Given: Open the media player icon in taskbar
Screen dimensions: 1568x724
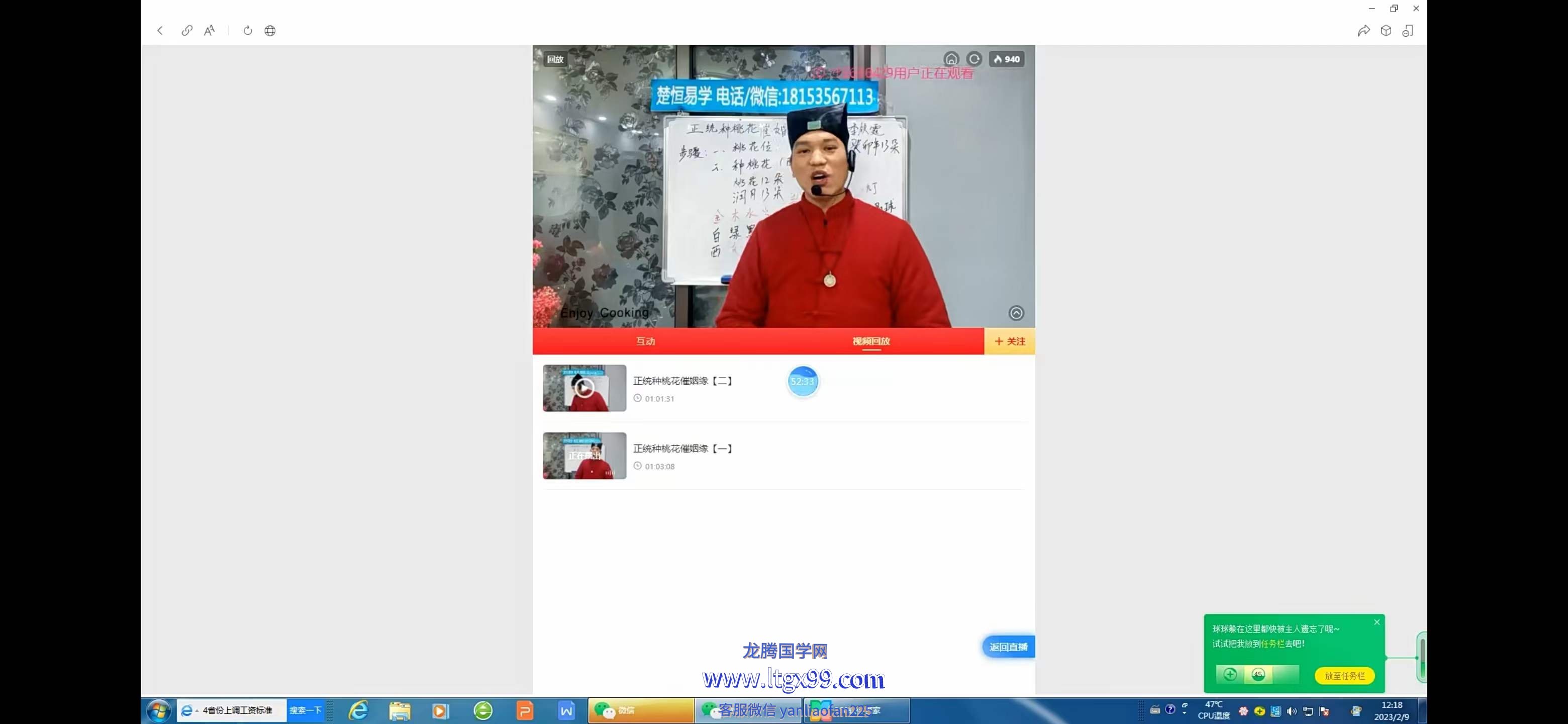Looking at the screenshot, I should (440, 710).
